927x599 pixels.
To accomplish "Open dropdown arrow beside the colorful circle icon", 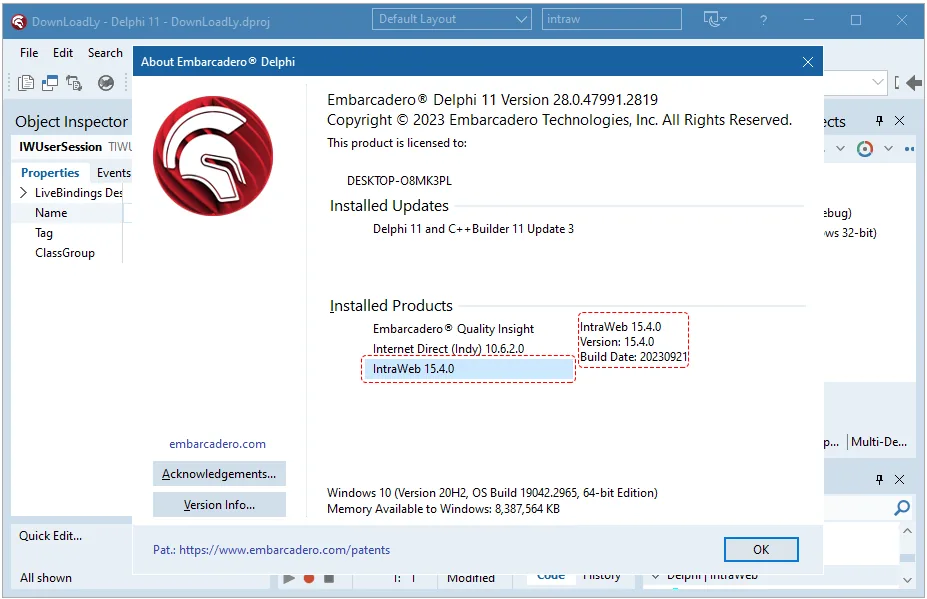I will click(888, 148).
